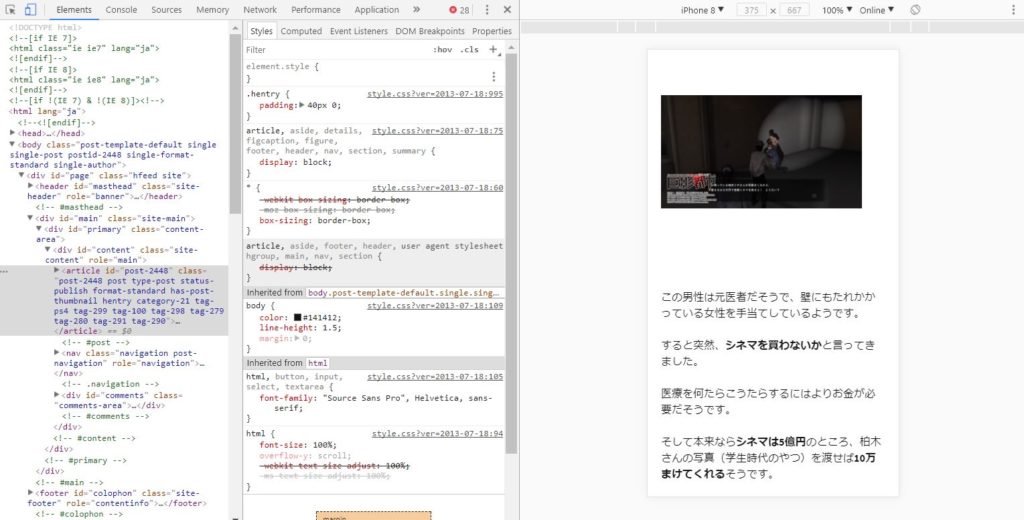The height and width of the screenshot is (520, 1024).
Task: Select the html lang="ja" element line
Action: (x=47, y=111)
